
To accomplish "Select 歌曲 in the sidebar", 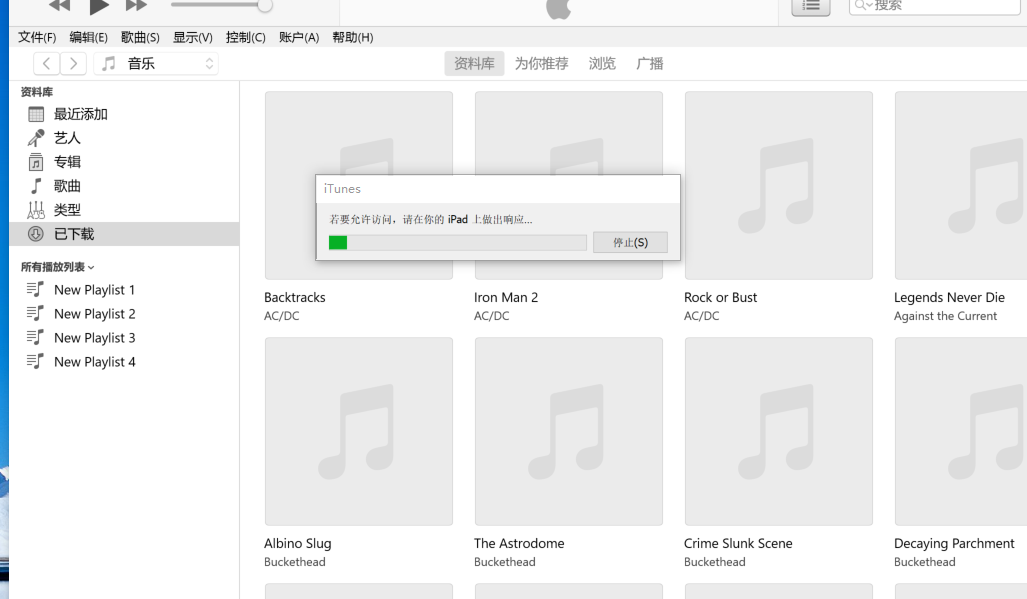I will 124,186.
